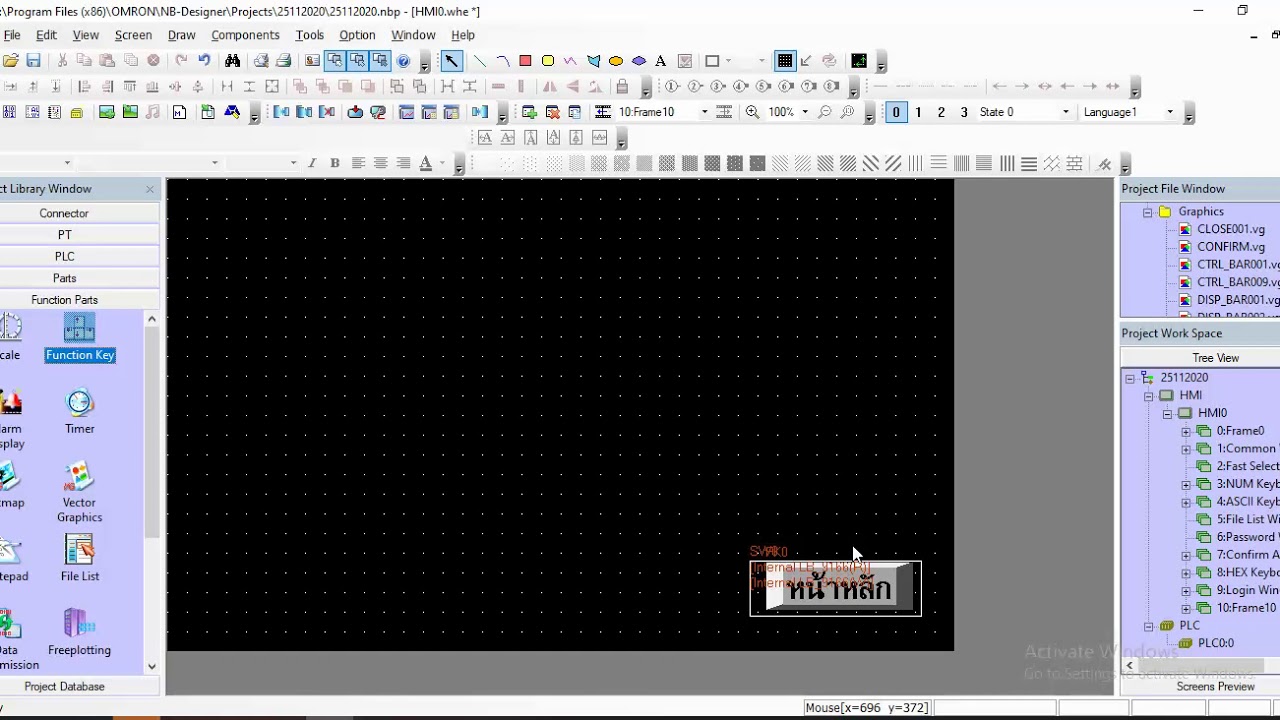Click the Save project icon

tap(33, 61)
